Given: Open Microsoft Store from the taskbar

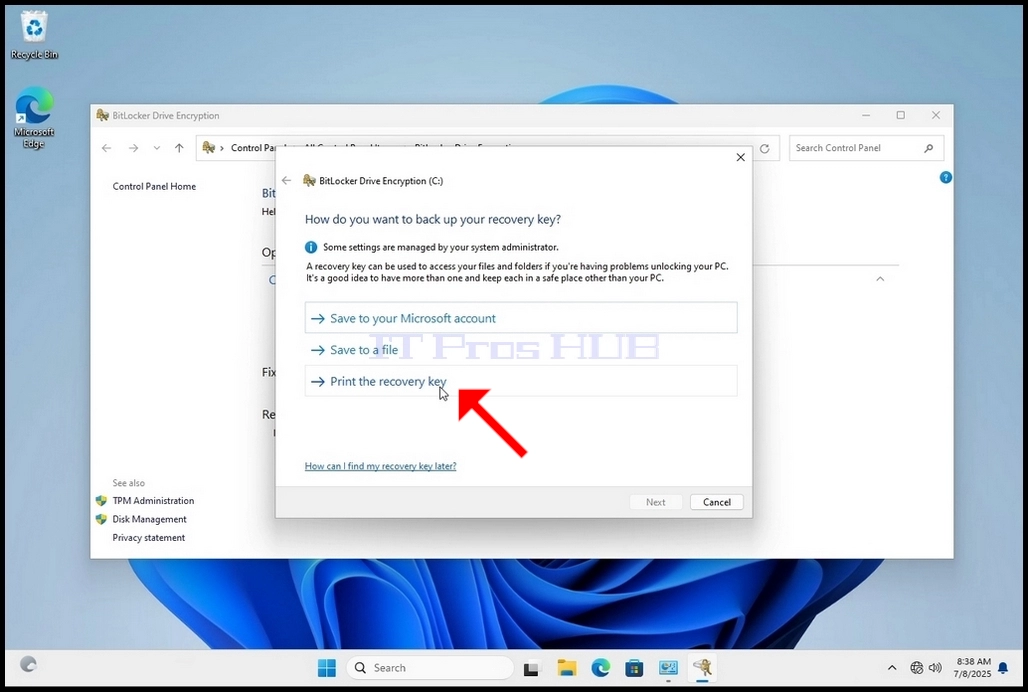Looking at the screenshot, I should [634, 668].
